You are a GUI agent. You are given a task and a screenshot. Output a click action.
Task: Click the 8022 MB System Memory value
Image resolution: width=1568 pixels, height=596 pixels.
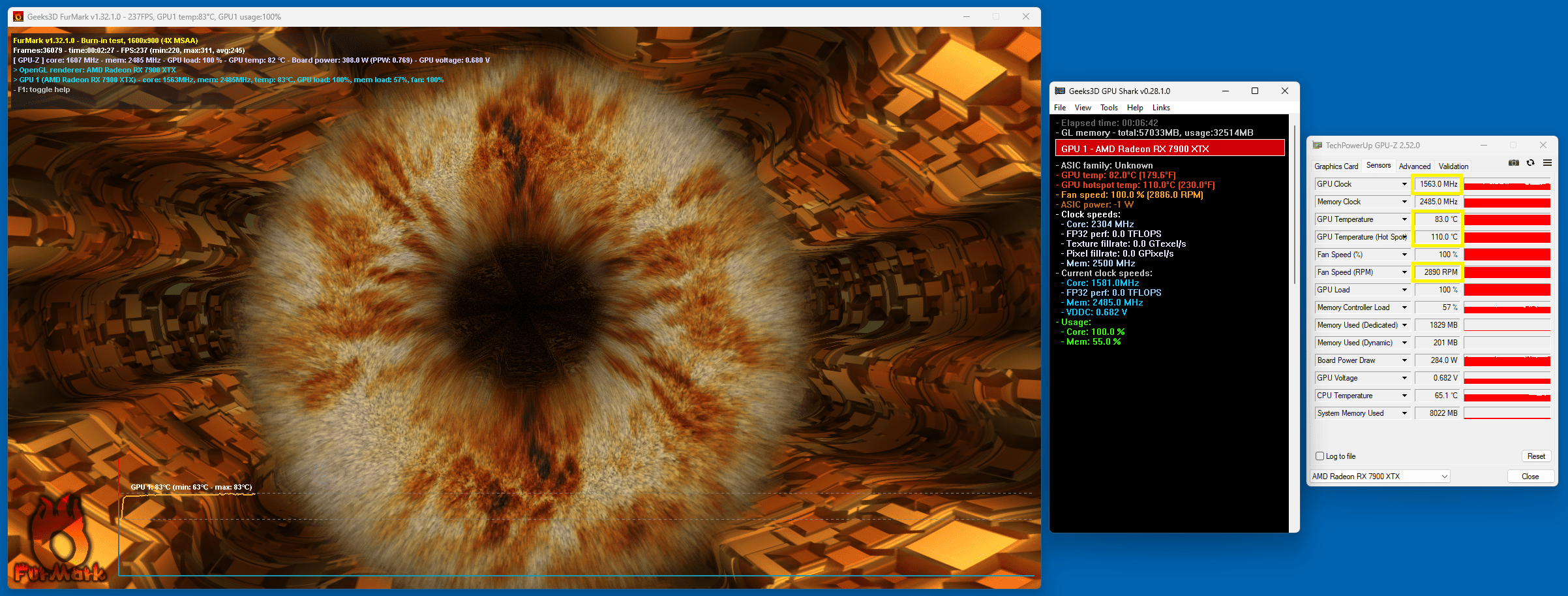tap(1437, 413)
